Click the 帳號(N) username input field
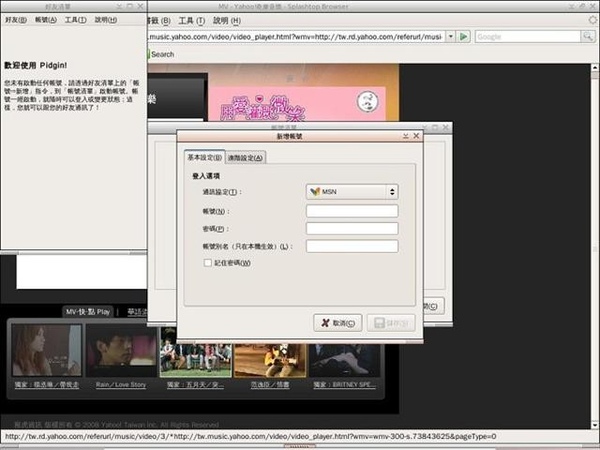Viewport: 600px width, 450px height. 352,211
